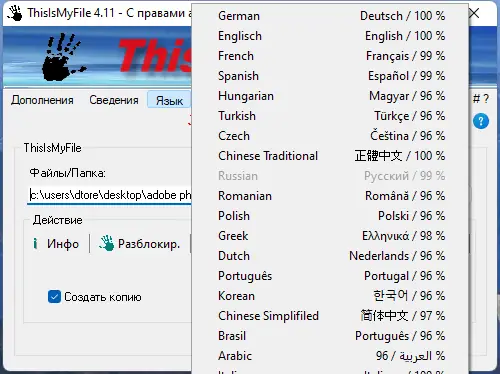Choose Turkish / Türkçe language
Viewport: 500px width, 374px height.
coord(331,116)
